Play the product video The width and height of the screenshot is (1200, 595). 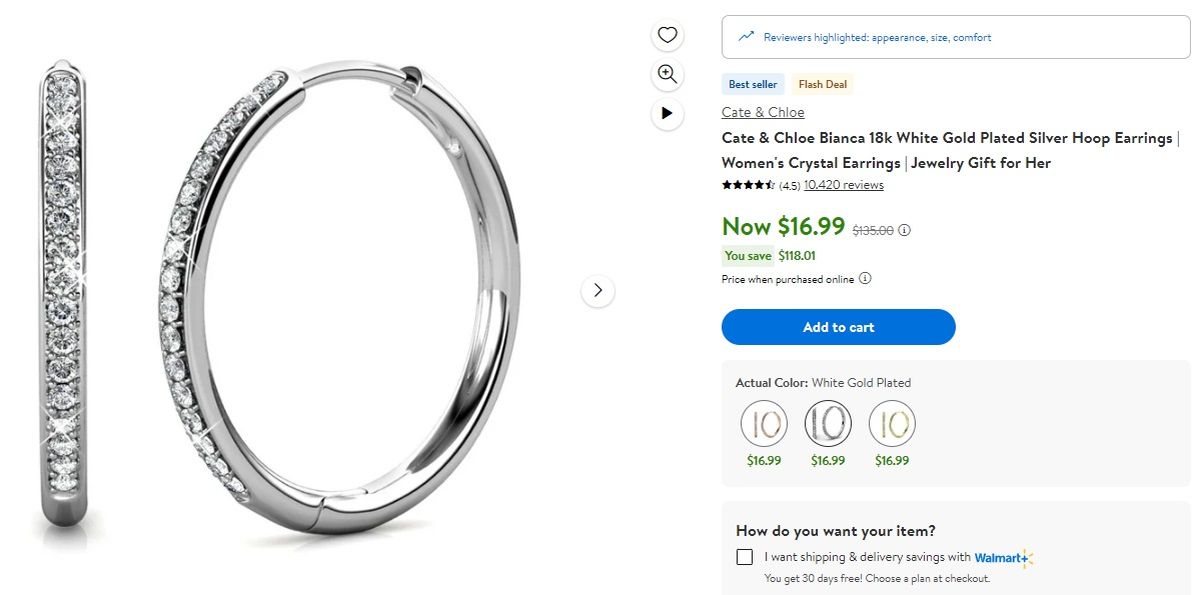pyautogui.click(x=667, y=114)
